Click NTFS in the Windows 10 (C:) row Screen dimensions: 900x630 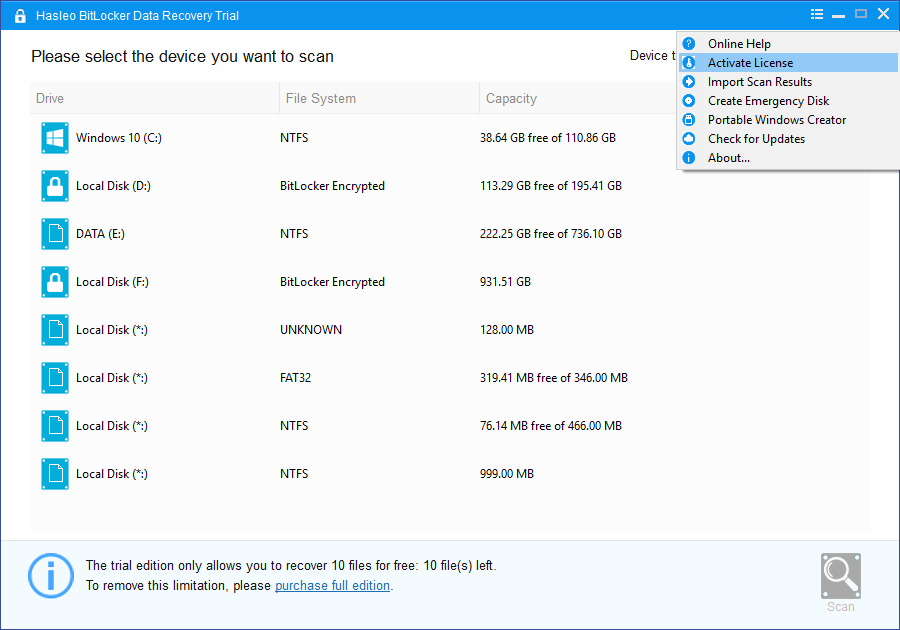tap(294, 138)
